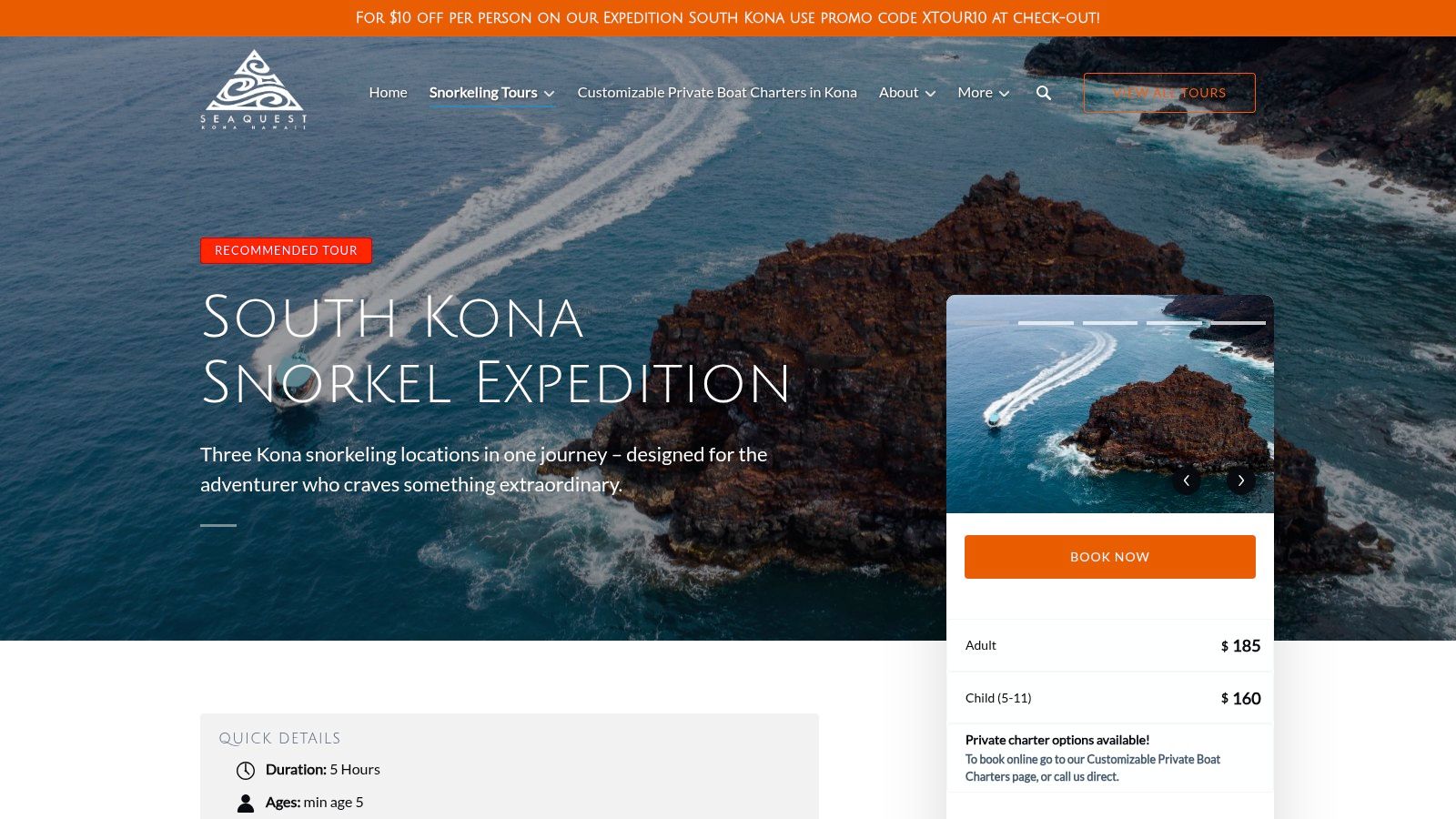Screen dimensions: 1456x819
Task: Click the View All Tours button
Action: tap(1169, 93)
